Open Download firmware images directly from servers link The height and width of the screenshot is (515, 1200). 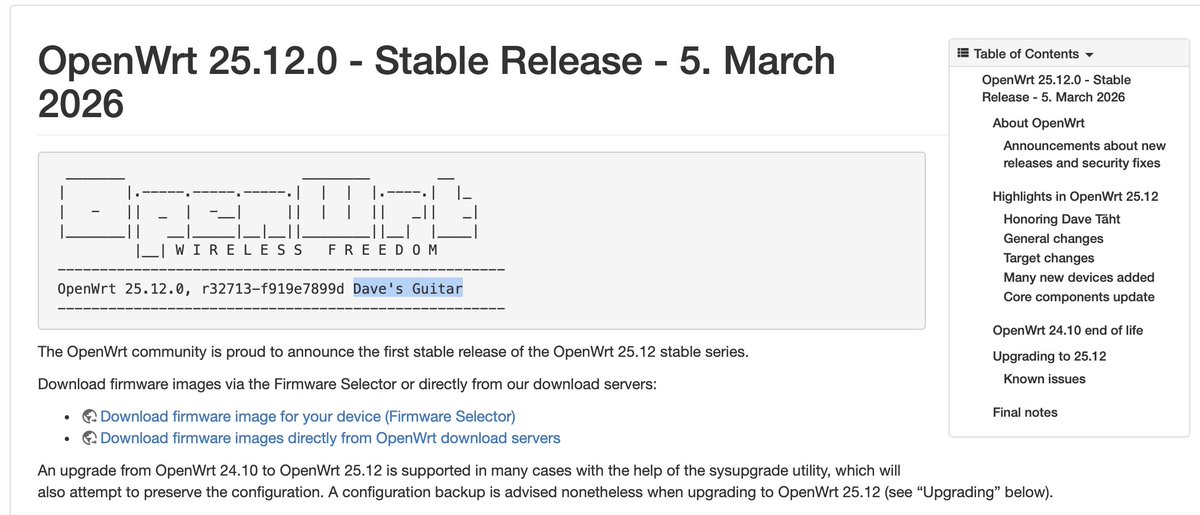pyautogui.click(x=330, y=438)
